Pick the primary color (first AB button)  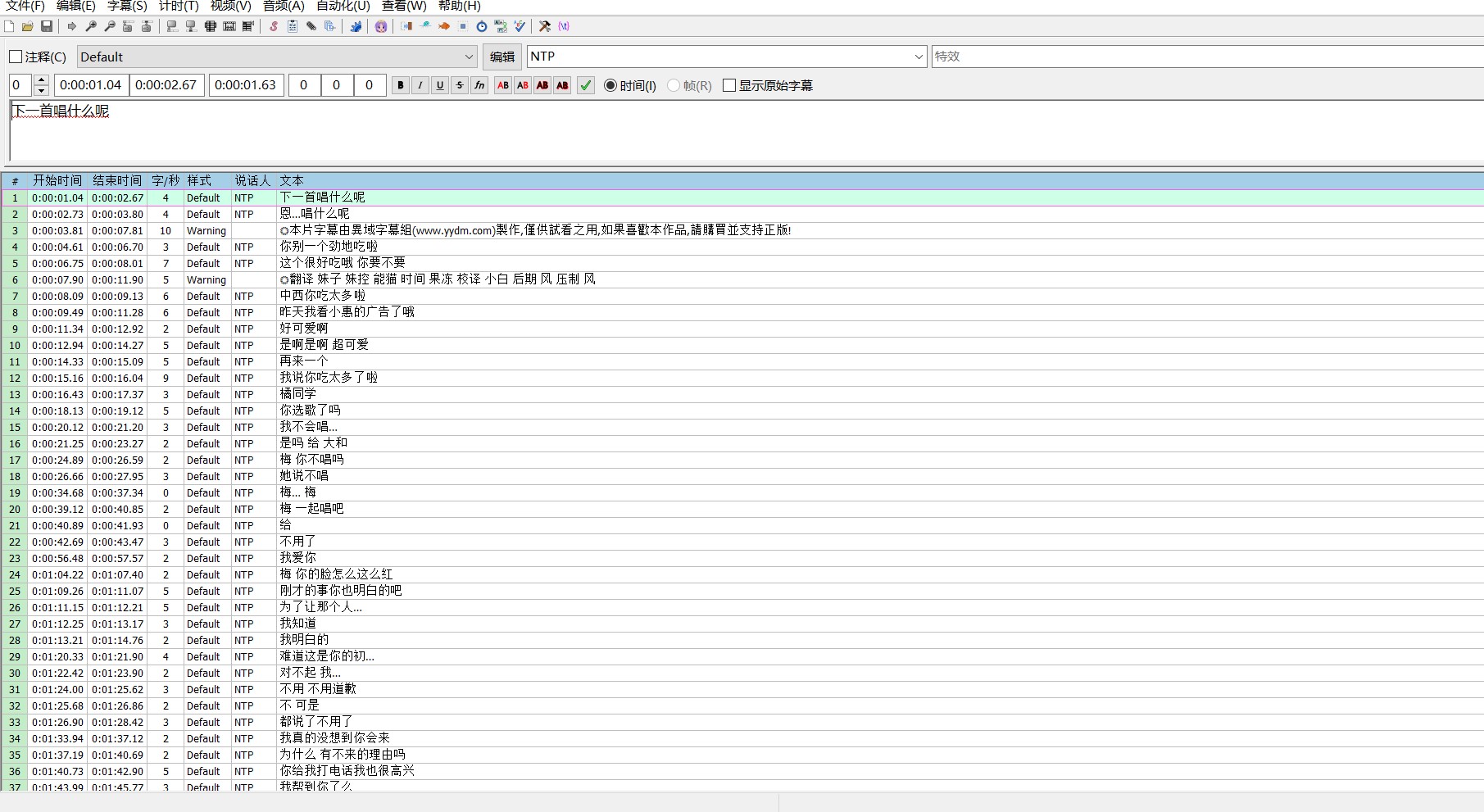[x=503, y=85]
